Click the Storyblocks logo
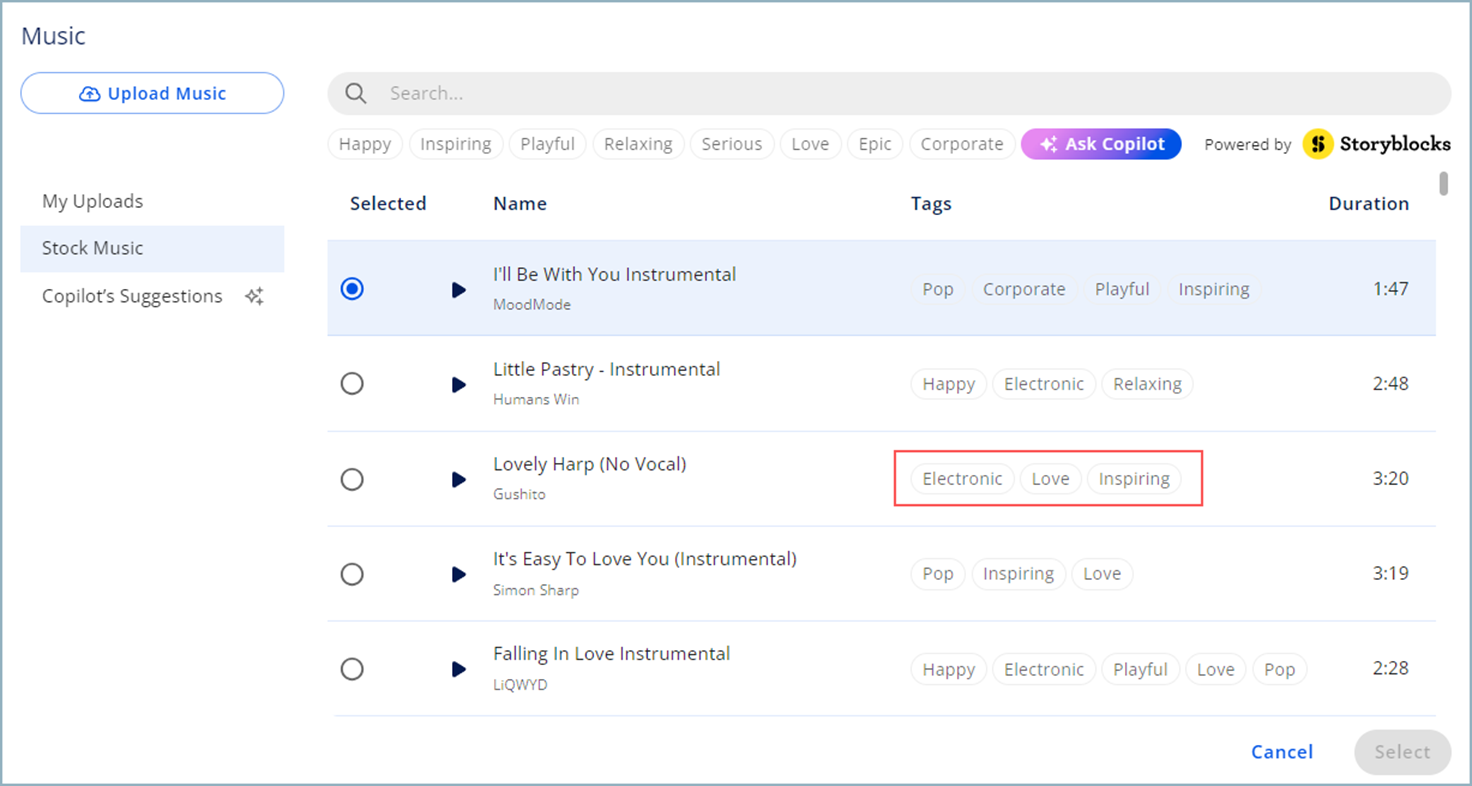This screenshot has height=786, width=1472. point(1376,144)
